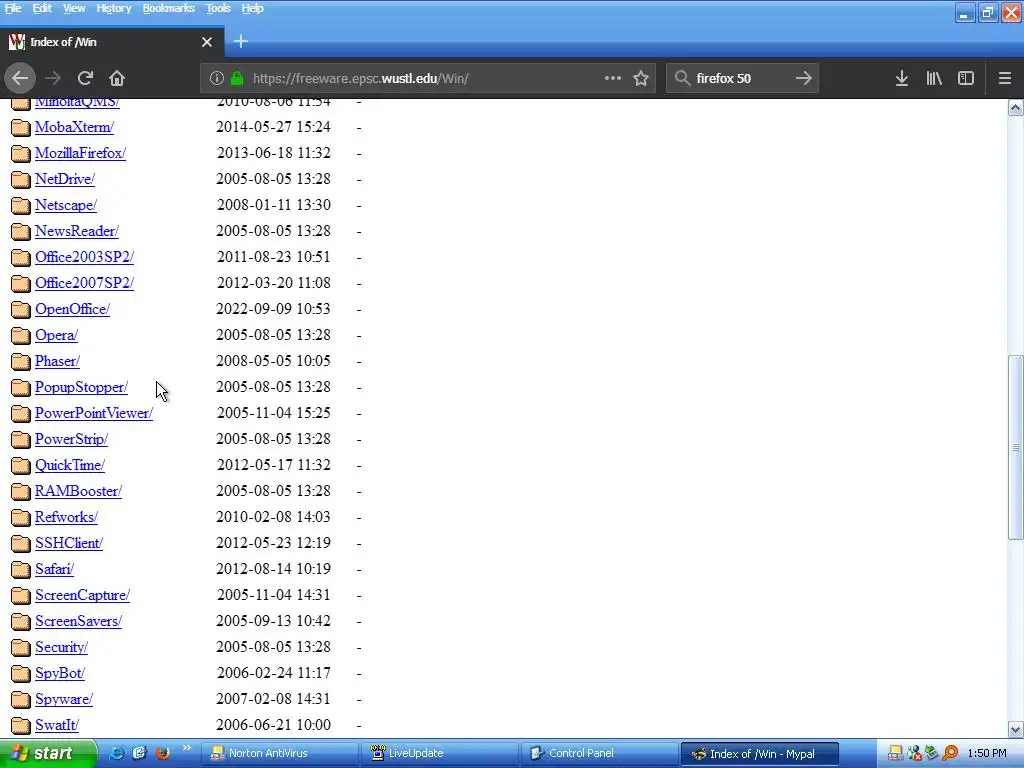Open the Office2007SP2/ directory link
1024x768 pixels.
[84, 283]
